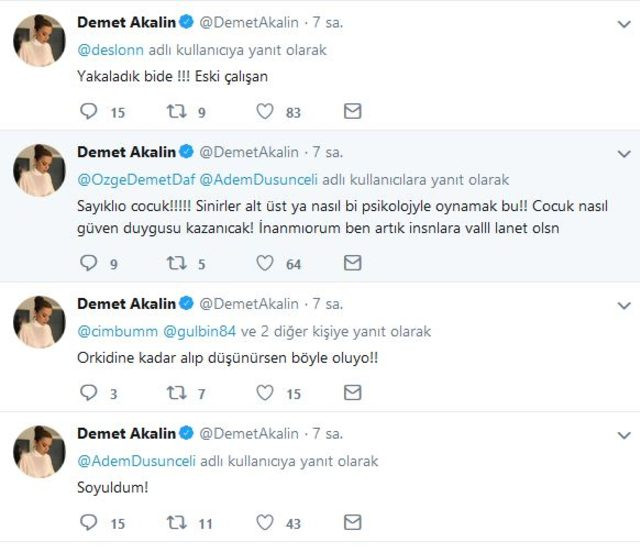Message the "Sayıklıo cocuk" tweet via envelope
640x553 pixels.
pos(352,264)
